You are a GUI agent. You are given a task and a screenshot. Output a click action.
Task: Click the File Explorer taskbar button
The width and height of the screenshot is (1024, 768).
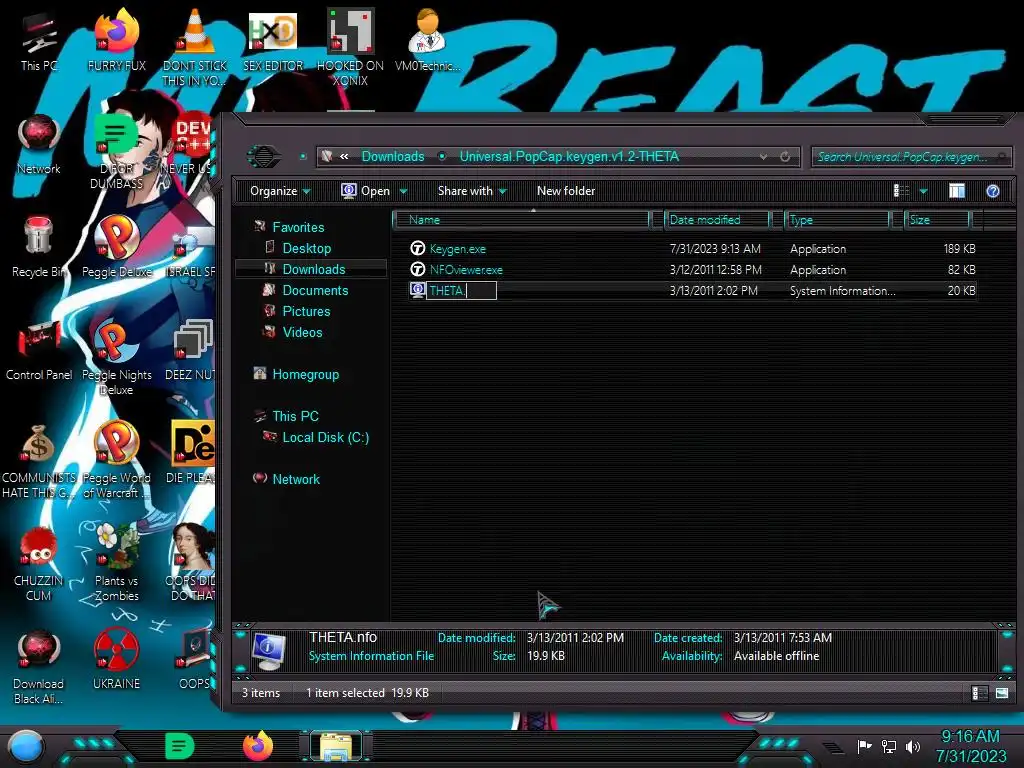point(336,747)
